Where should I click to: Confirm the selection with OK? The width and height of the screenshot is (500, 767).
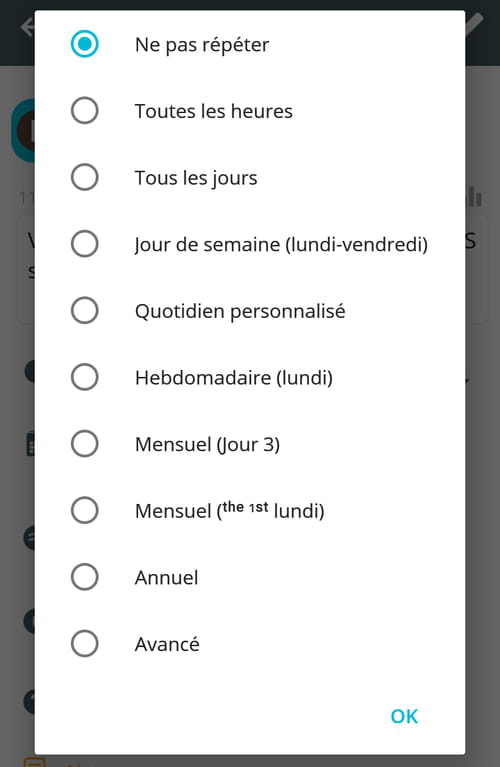coord(404,717)
